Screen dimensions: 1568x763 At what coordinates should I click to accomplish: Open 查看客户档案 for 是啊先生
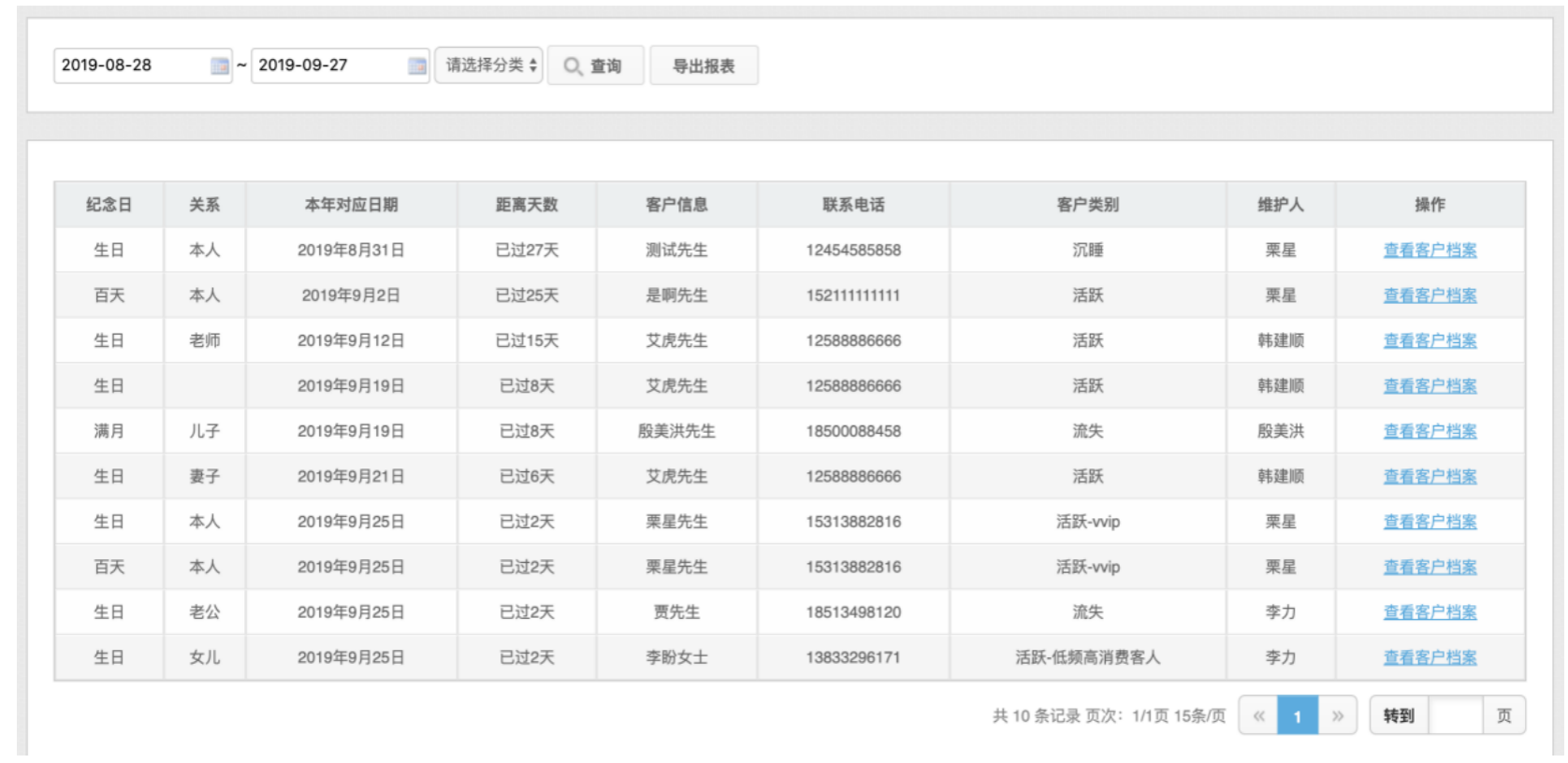(1430, 295)
